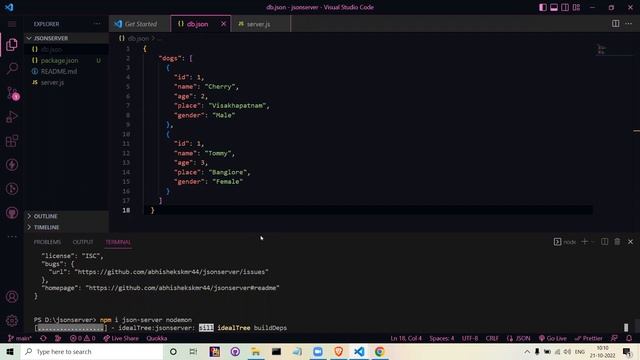
Task: Click the Live Share status bar button
Action: click(121, 338)
